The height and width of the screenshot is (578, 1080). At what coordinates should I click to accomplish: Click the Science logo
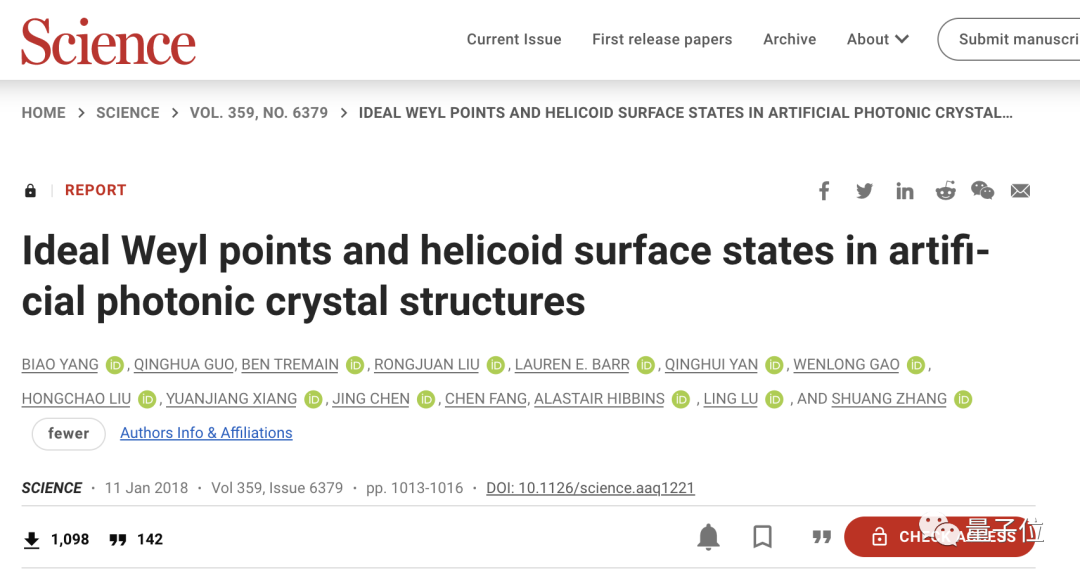click(x=108, y=42)
